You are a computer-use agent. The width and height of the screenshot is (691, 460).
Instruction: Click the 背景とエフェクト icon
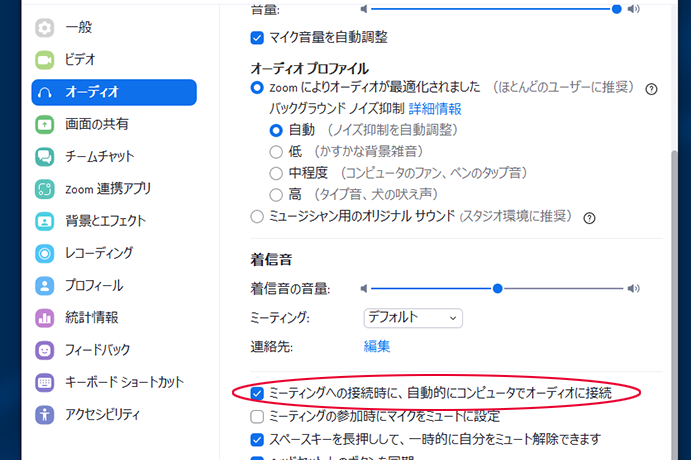[x=45, y=221]
